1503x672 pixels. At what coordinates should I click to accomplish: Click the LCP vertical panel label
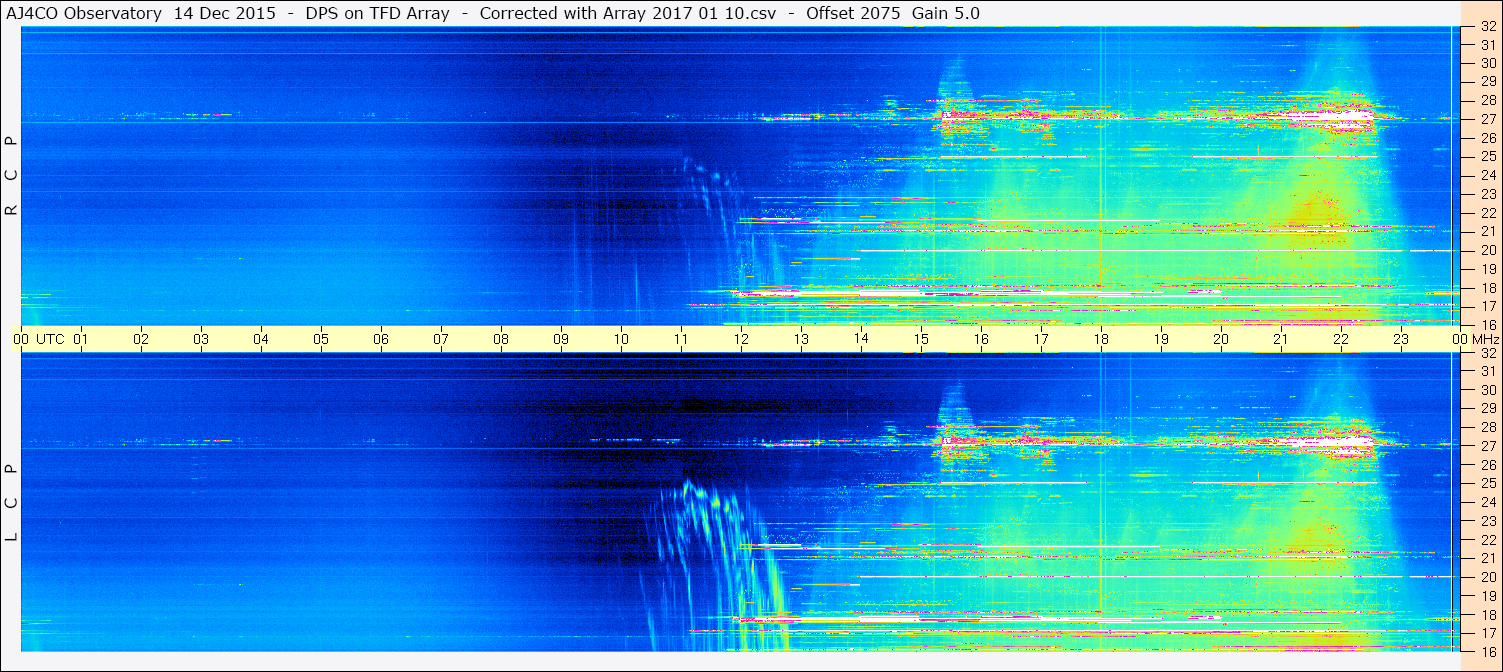tap(12, 502)
